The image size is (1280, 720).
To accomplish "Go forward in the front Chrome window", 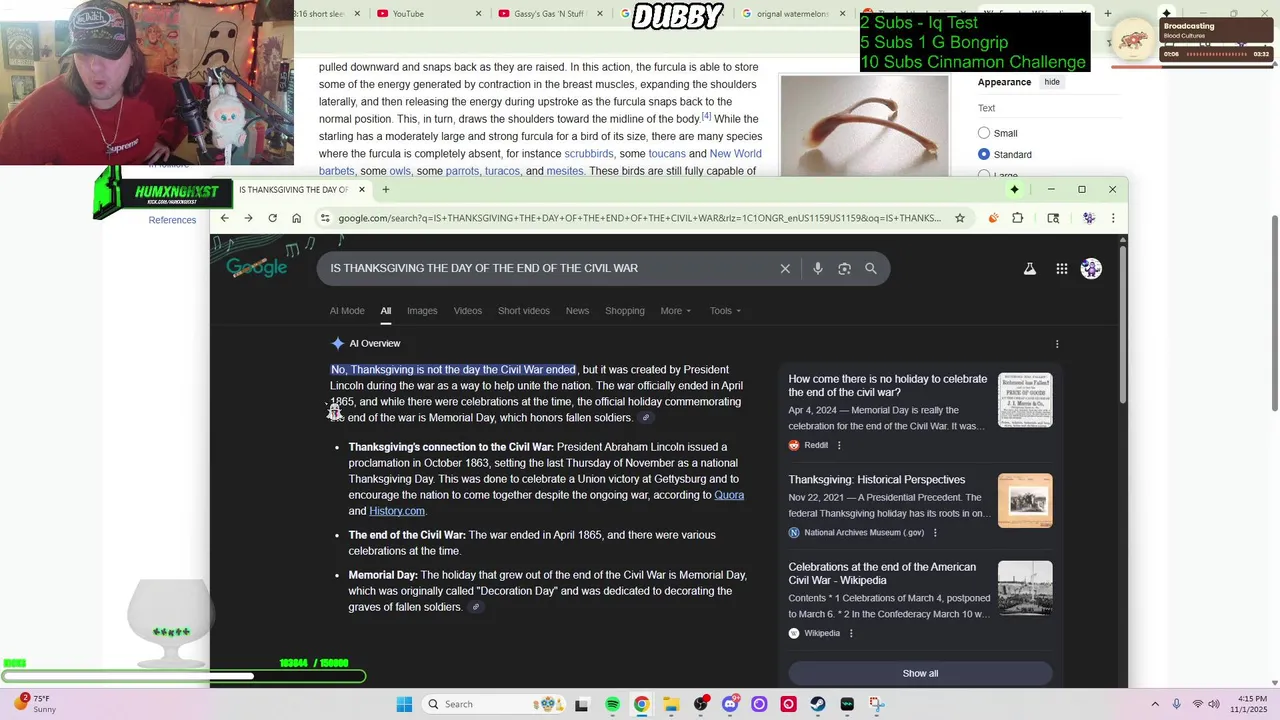I will (248, 218).
